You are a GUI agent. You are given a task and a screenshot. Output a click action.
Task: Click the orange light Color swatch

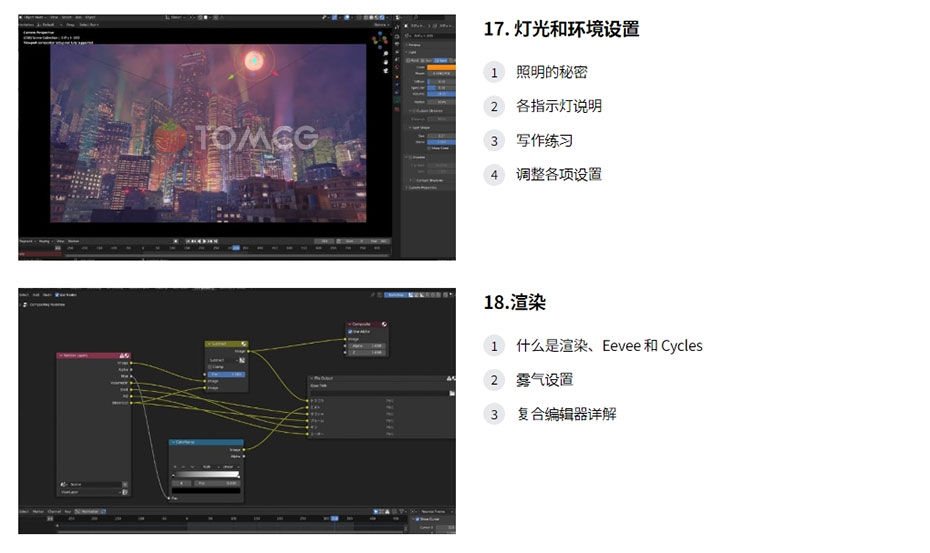(441, 68)
